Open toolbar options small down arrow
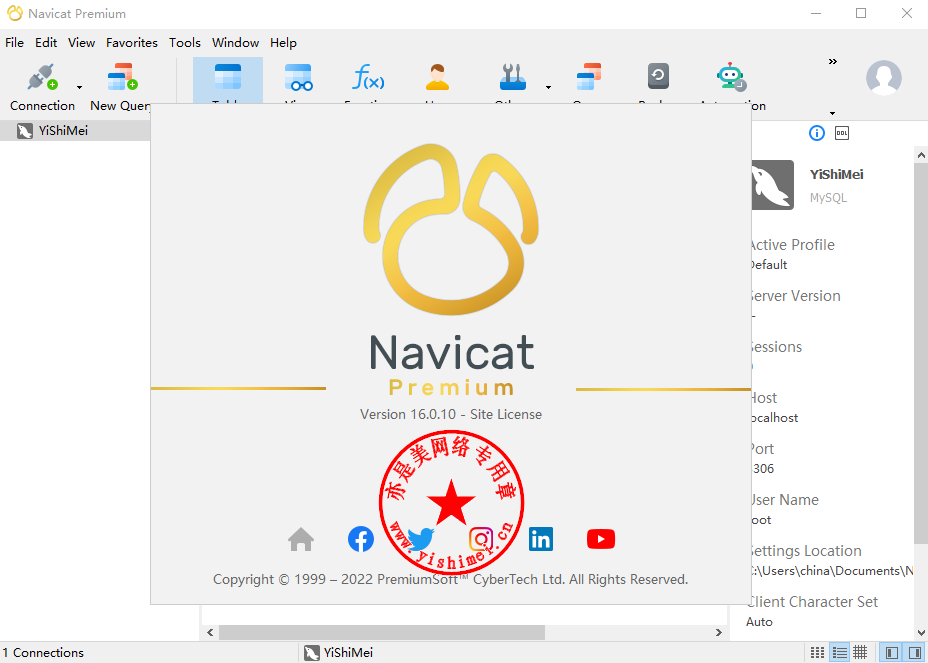Image resolution: width=928 pixels, height=663 pixels. point(833,113)
